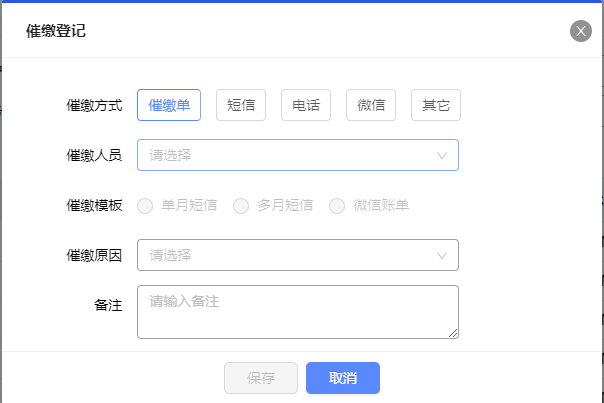
Task: Select 催缴单 as the 催缴方式
Action: pos(169,105)
